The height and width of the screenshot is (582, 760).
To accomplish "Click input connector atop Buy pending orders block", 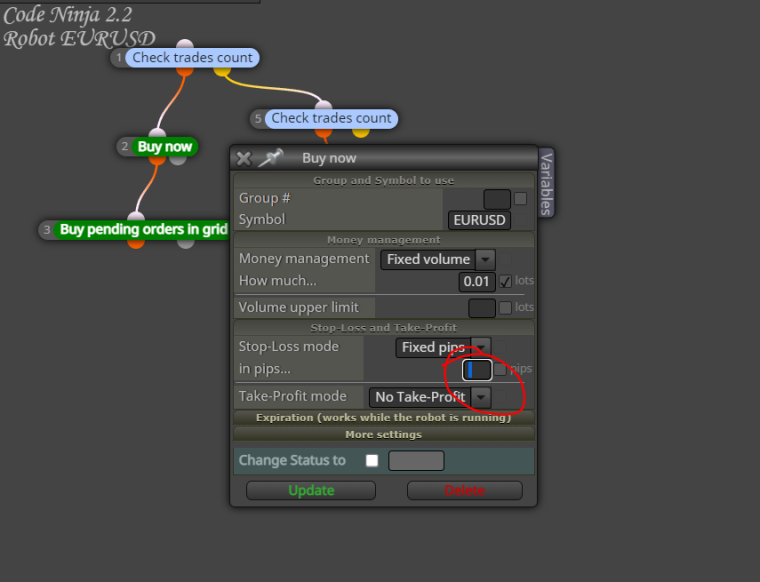I will point(136,216).
